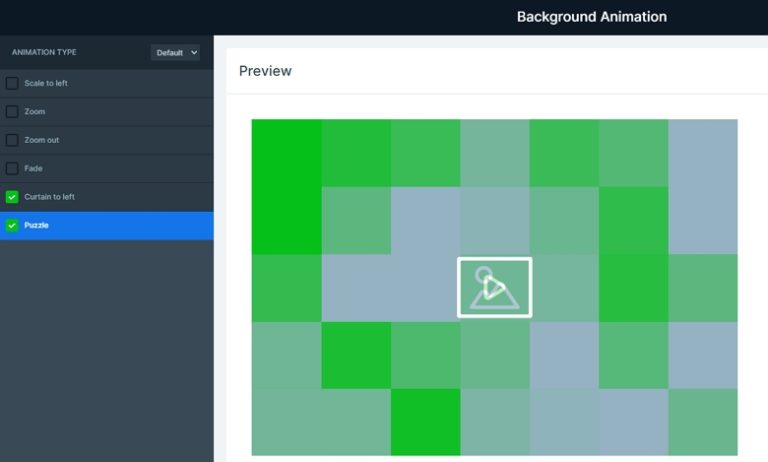
Task: Play the puzzle animation preview
Action: (x=494, y=287)
